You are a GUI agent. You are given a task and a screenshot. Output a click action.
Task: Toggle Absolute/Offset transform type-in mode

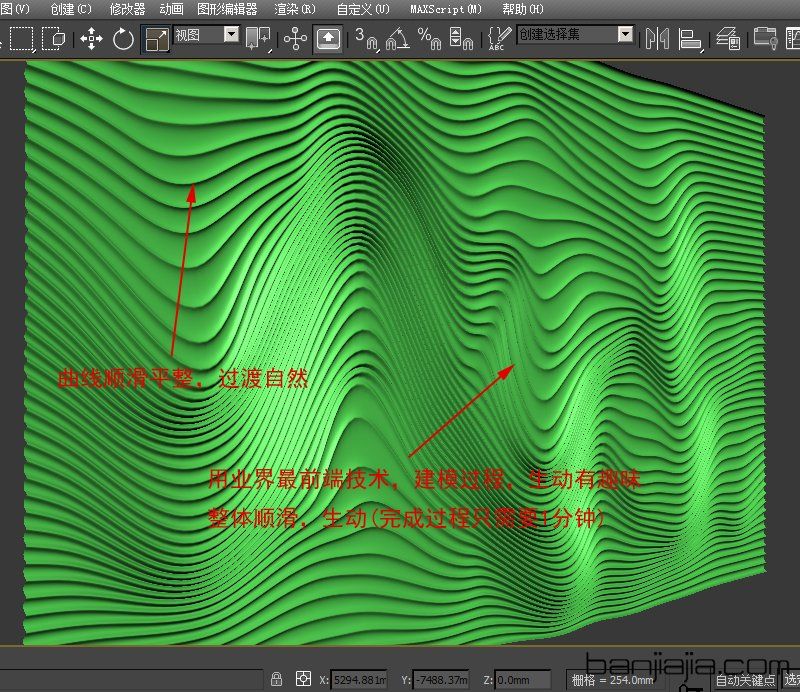point(303,679)
